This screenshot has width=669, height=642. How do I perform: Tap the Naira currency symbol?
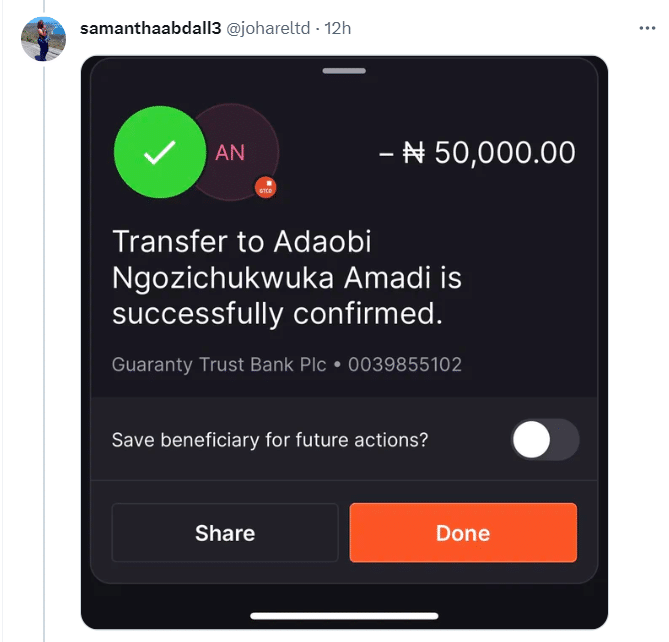point(413,153)
